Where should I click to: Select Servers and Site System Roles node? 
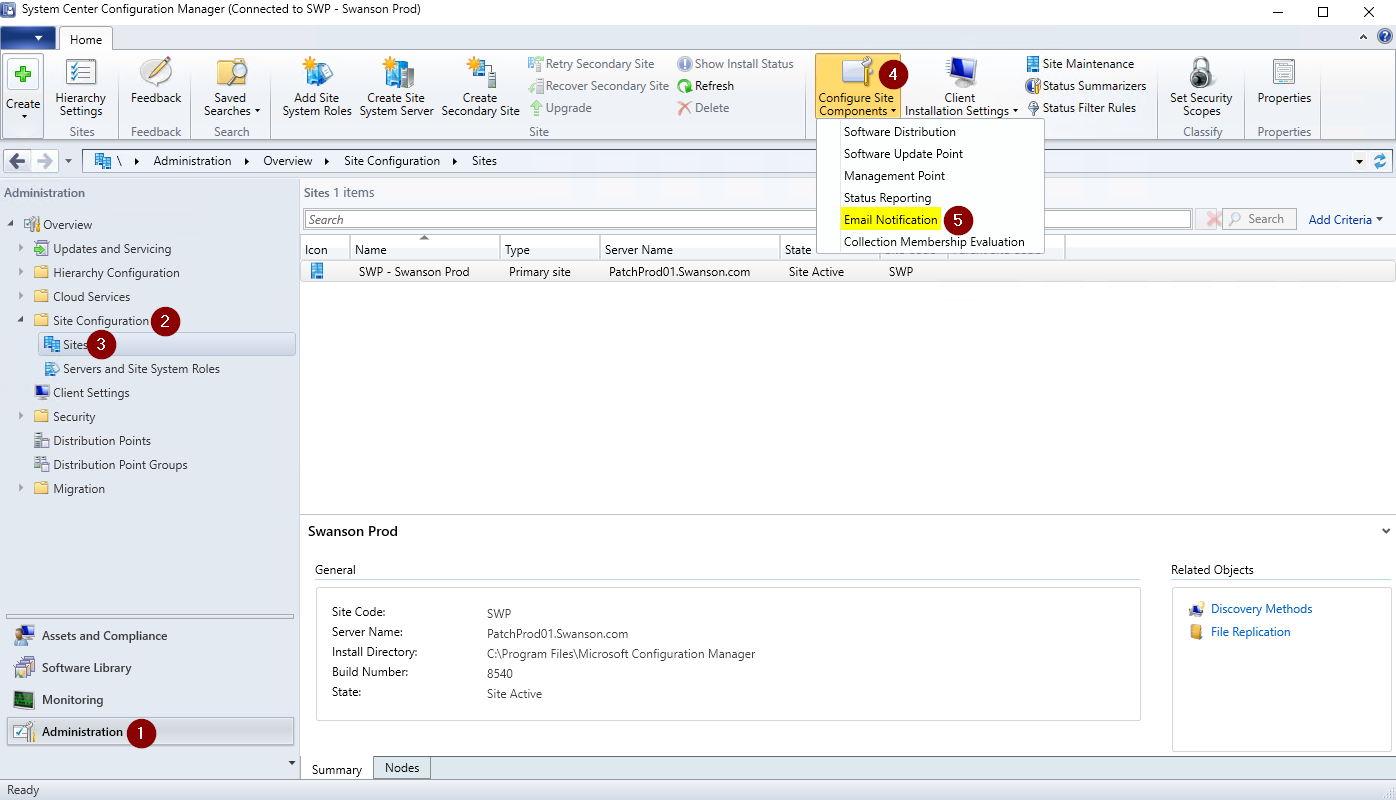(141, 369)
